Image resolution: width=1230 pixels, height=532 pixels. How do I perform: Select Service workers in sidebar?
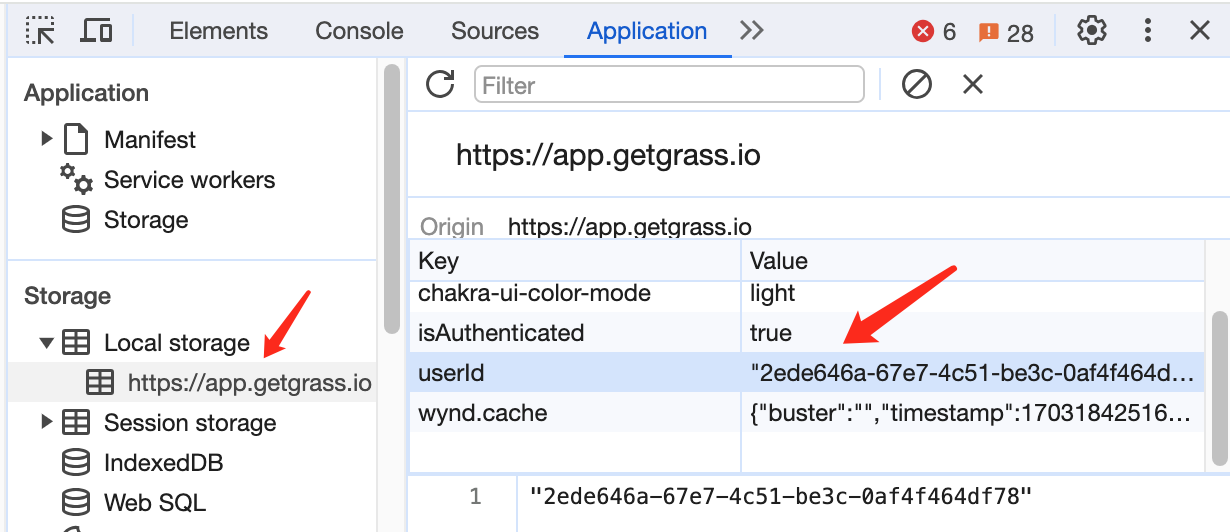[x=189, y=180]
